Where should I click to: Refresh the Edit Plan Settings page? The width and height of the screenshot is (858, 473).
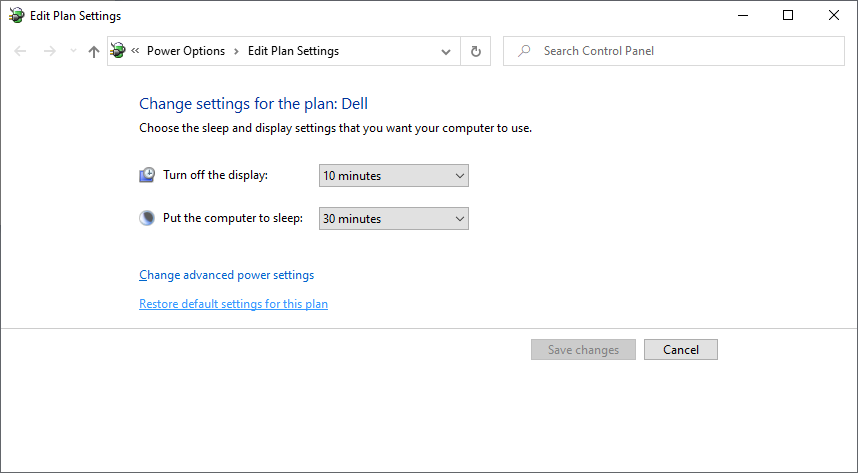476,51
